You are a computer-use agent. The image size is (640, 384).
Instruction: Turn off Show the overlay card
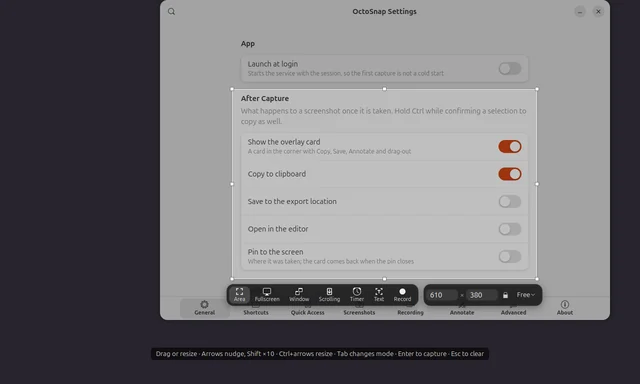(510, 146)
